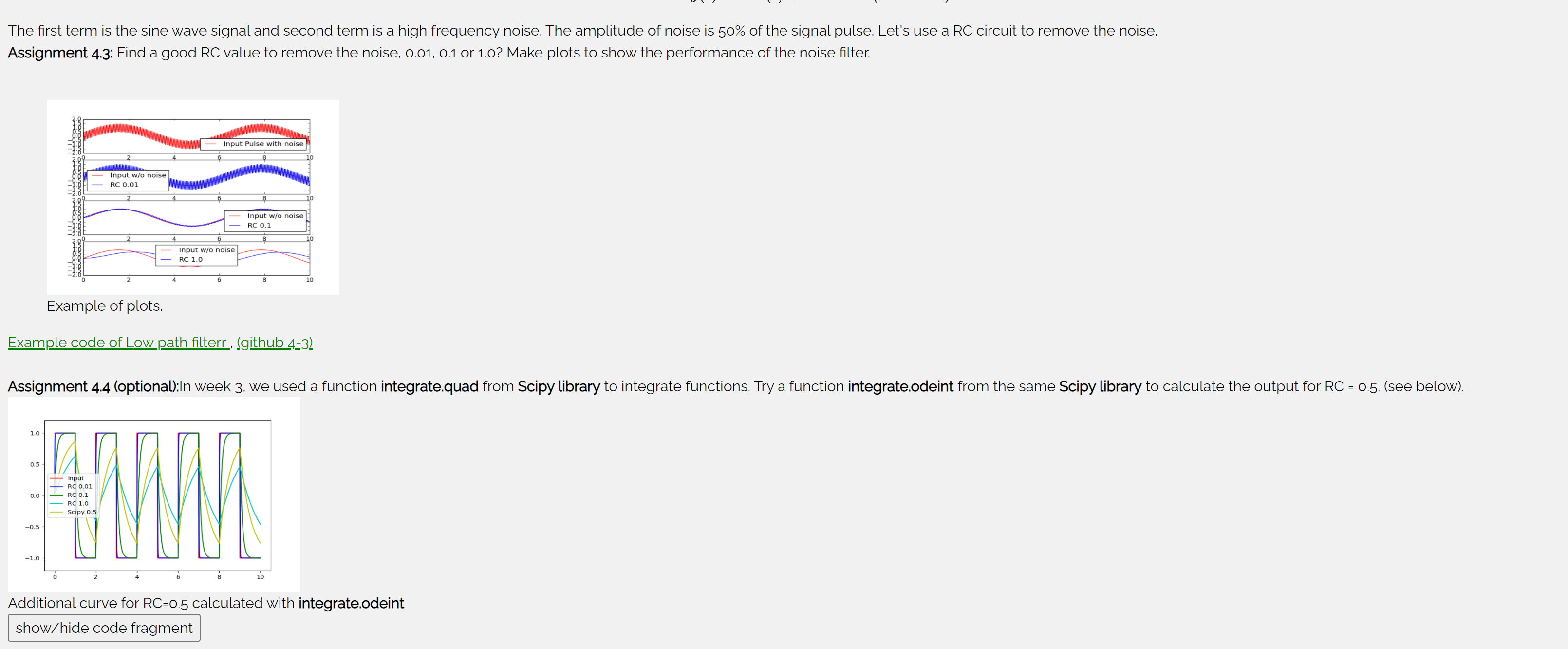Click the bold integrate.odeint text in assignment
The height and width of the screenshot is (649, 1568).
coord(900,386)
